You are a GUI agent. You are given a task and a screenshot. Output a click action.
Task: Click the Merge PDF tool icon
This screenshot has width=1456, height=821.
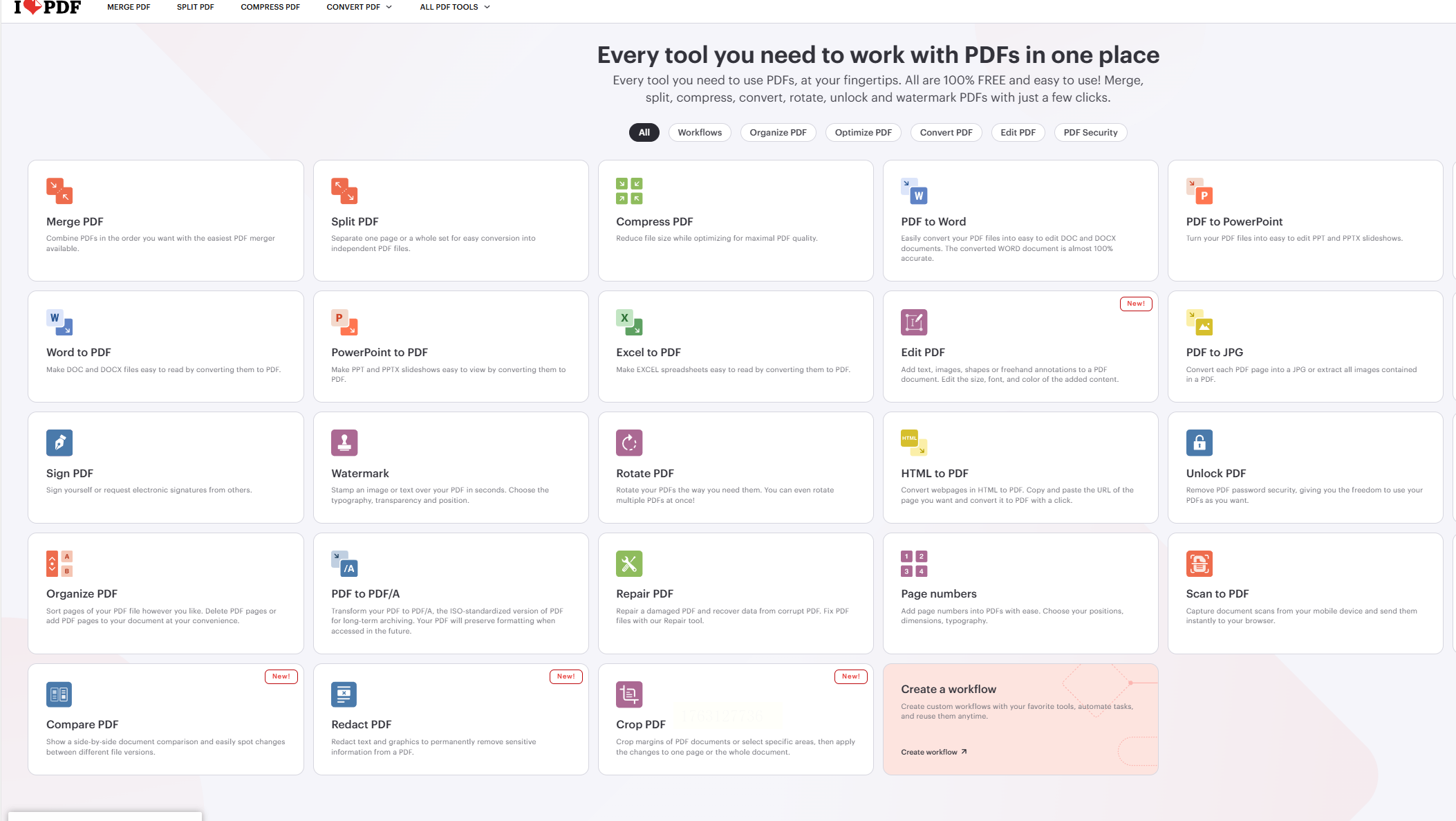click(x=59, y=191)
